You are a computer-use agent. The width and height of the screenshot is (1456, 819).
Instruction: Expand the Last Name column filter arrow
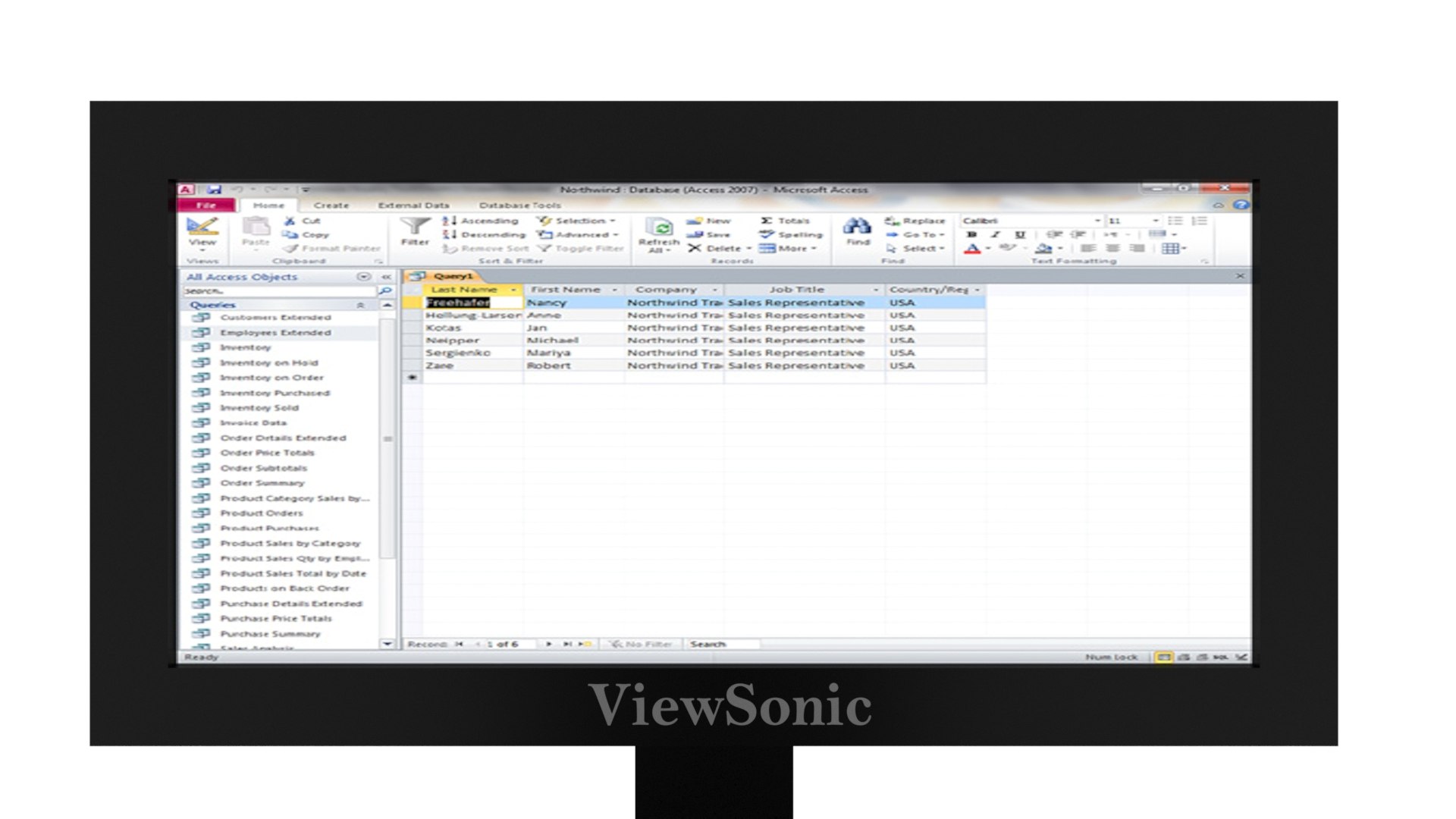click(513, 290)
